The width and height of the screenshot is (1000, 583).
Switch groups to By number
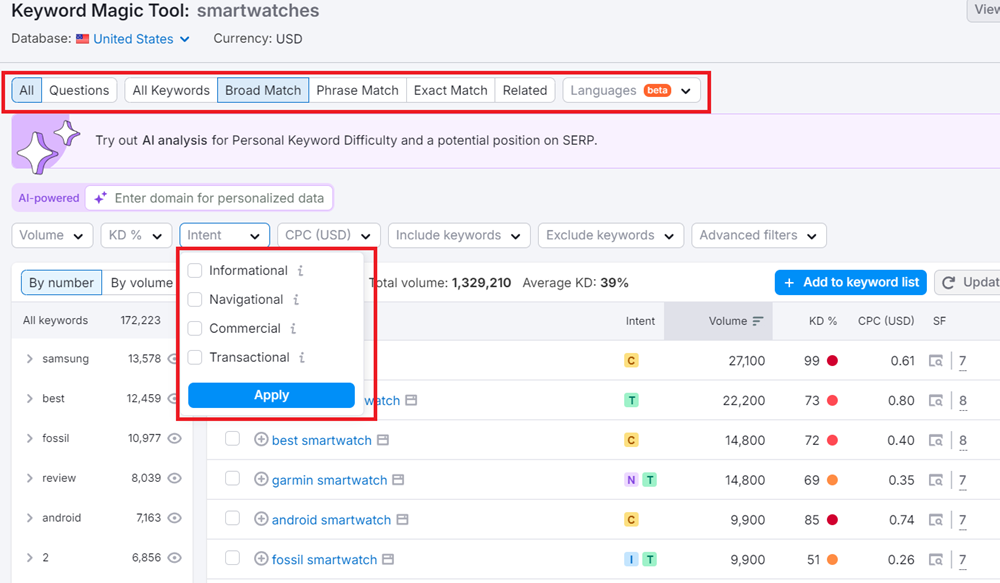click(x=61, y=283)
